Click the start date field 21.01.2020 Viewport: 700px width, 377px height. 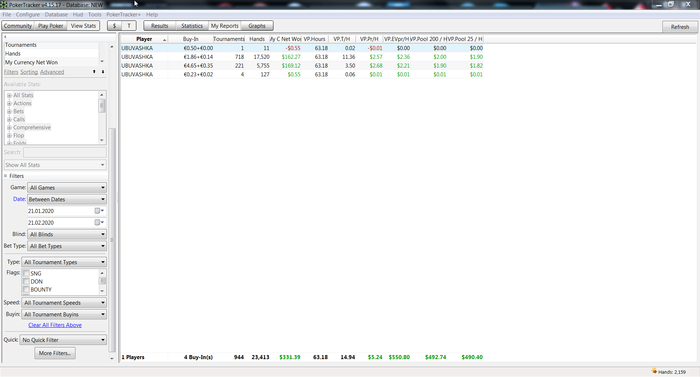(x=60, y=211)
